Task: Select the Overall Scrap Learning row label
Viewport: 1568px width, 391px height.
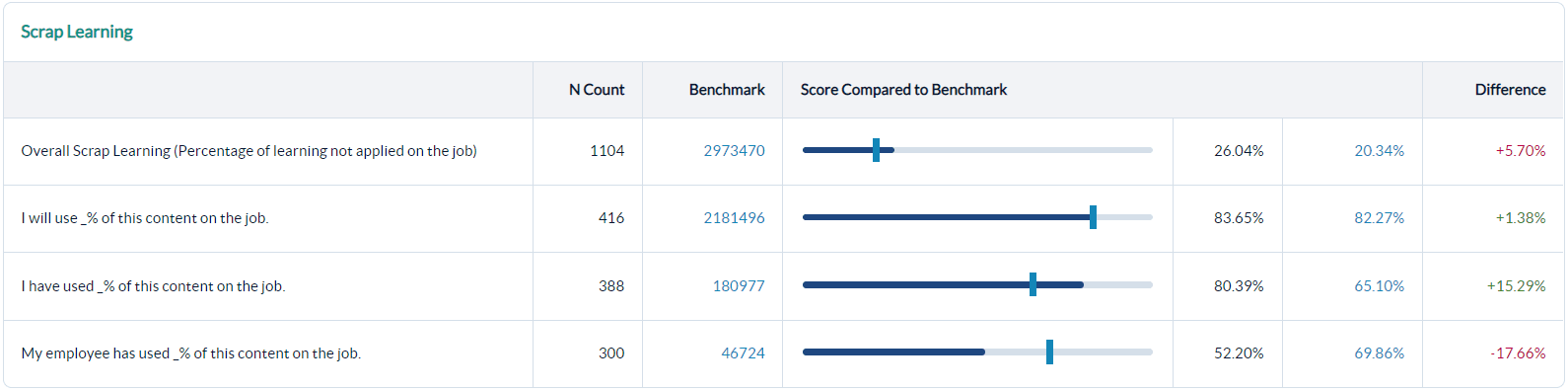Action: 249,151
